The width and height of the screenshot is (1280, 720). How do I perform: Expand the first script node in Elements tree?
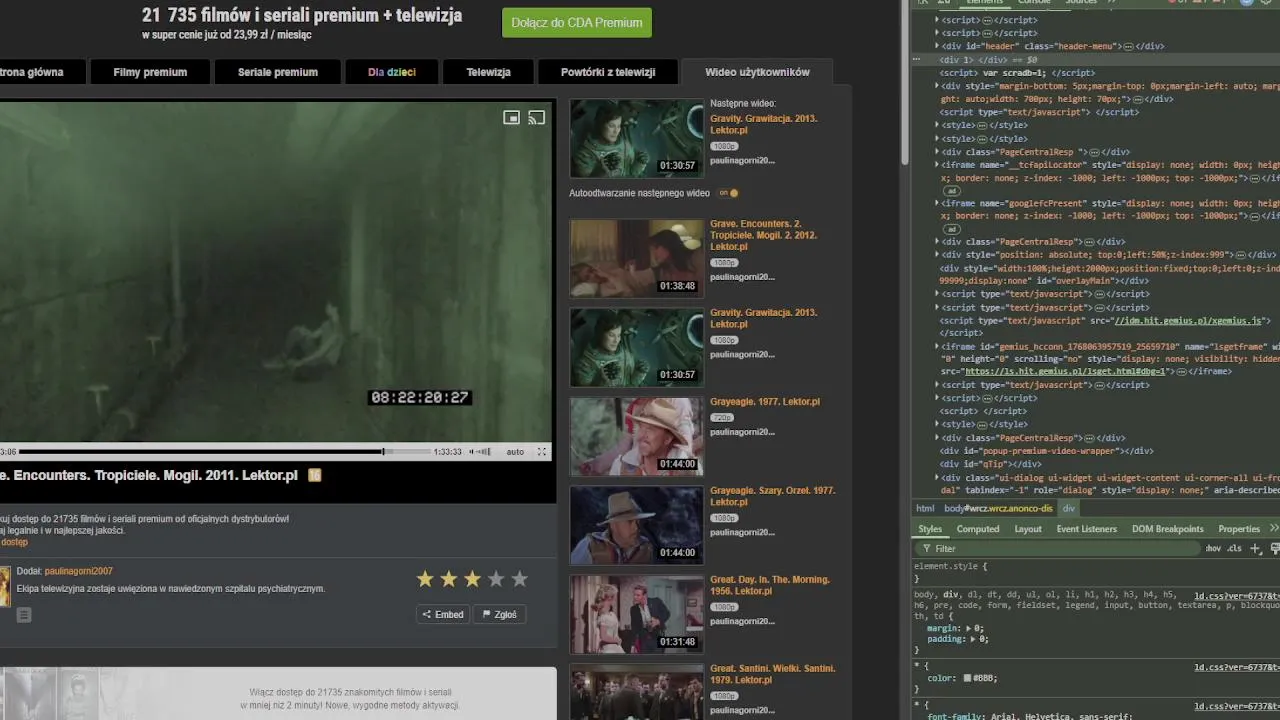pyautogui.click(x=937, y=20)
